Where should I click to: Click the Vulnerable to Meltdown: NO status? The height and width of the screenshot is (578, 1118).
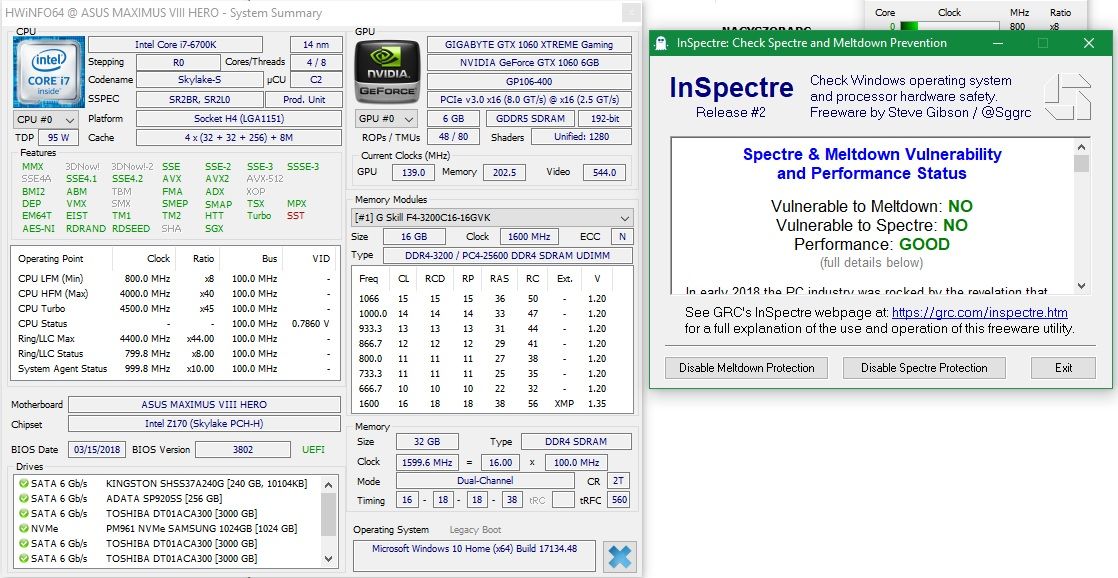[x=871, y=207]
